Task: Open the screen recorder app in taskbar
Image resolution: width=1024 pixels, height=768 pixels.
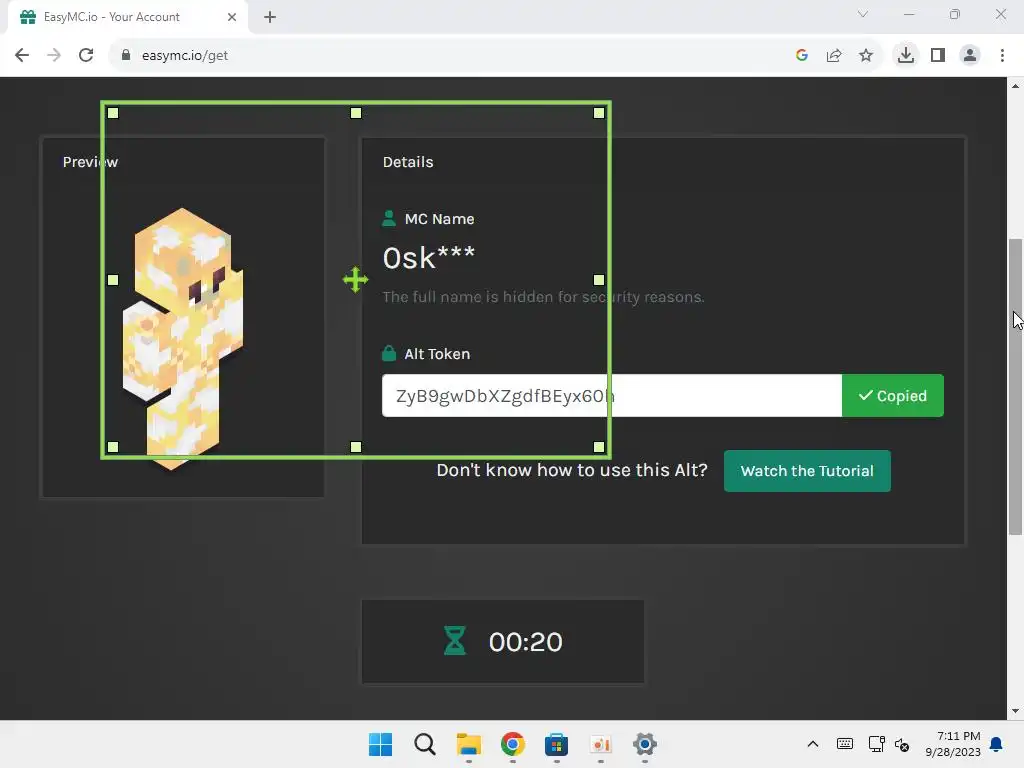Action: pyautogui.click(x=600, y=744)
